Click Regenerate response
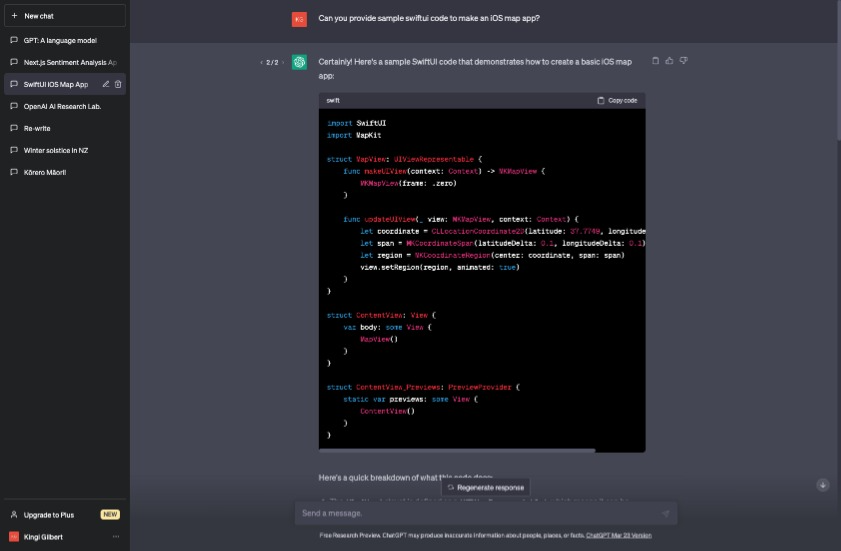841x551 pixels. pos(486,488)
